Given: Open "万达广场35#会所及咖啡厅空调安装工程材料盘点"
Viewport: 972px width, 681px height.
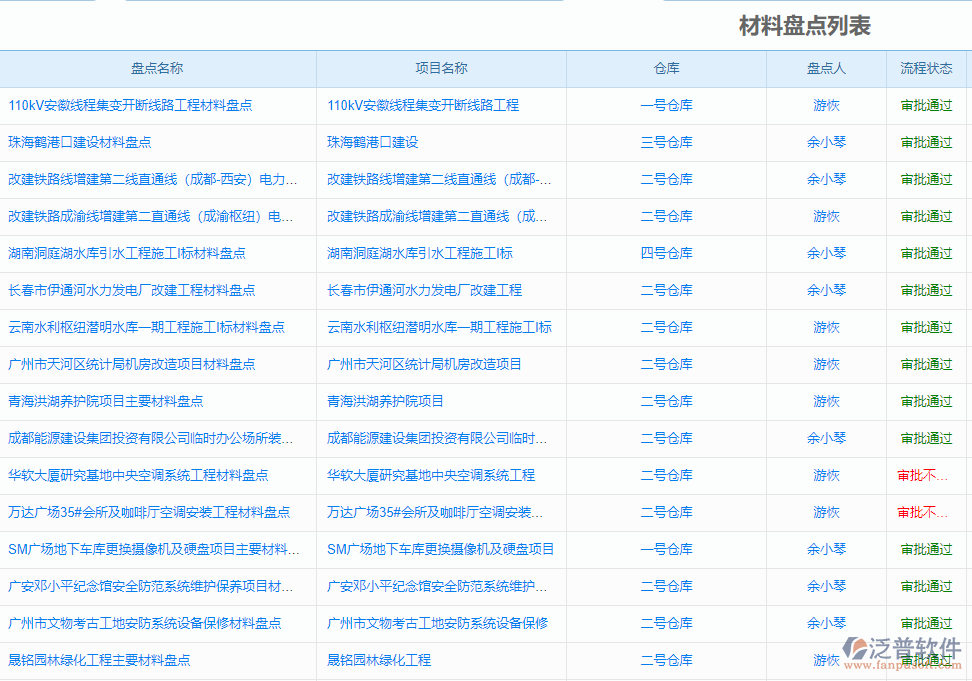Looking at the screenshot, I should point(154,512).
